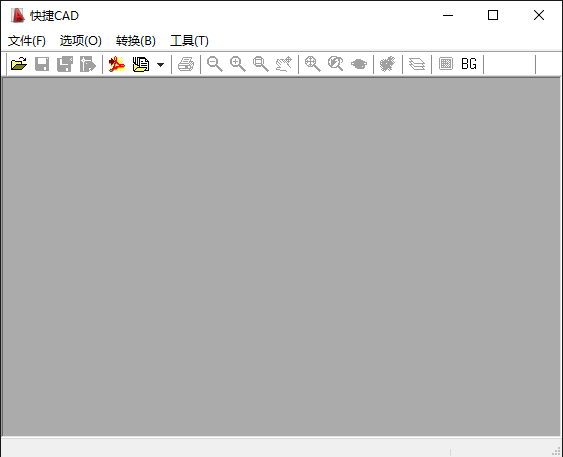This screenshot has width=563, height=457.
Task: Click the zoom window magnifier icon
Action: [x=261, y=64]
